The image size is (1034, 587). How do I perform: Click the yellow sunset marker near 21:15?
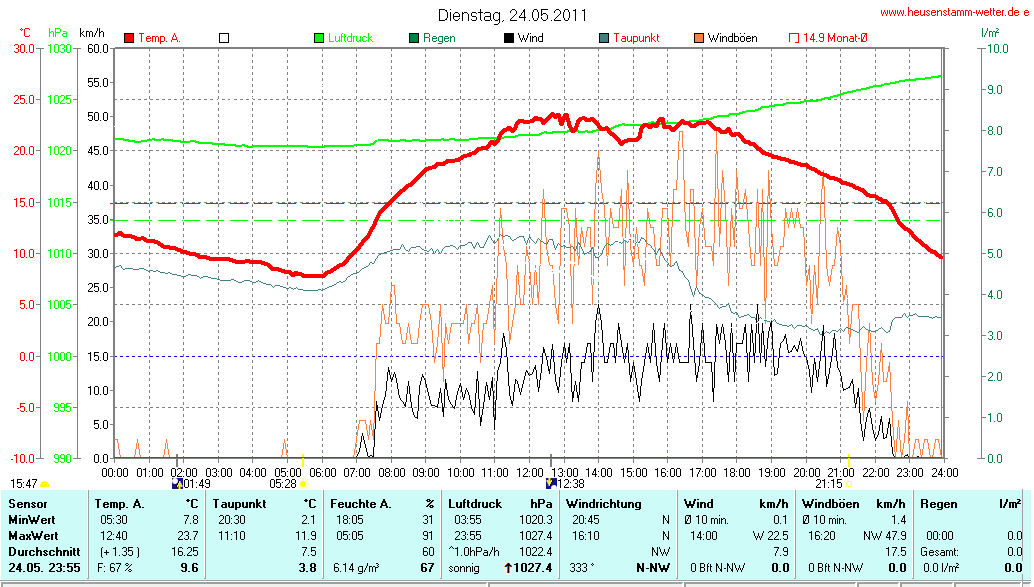click(849, 482)
